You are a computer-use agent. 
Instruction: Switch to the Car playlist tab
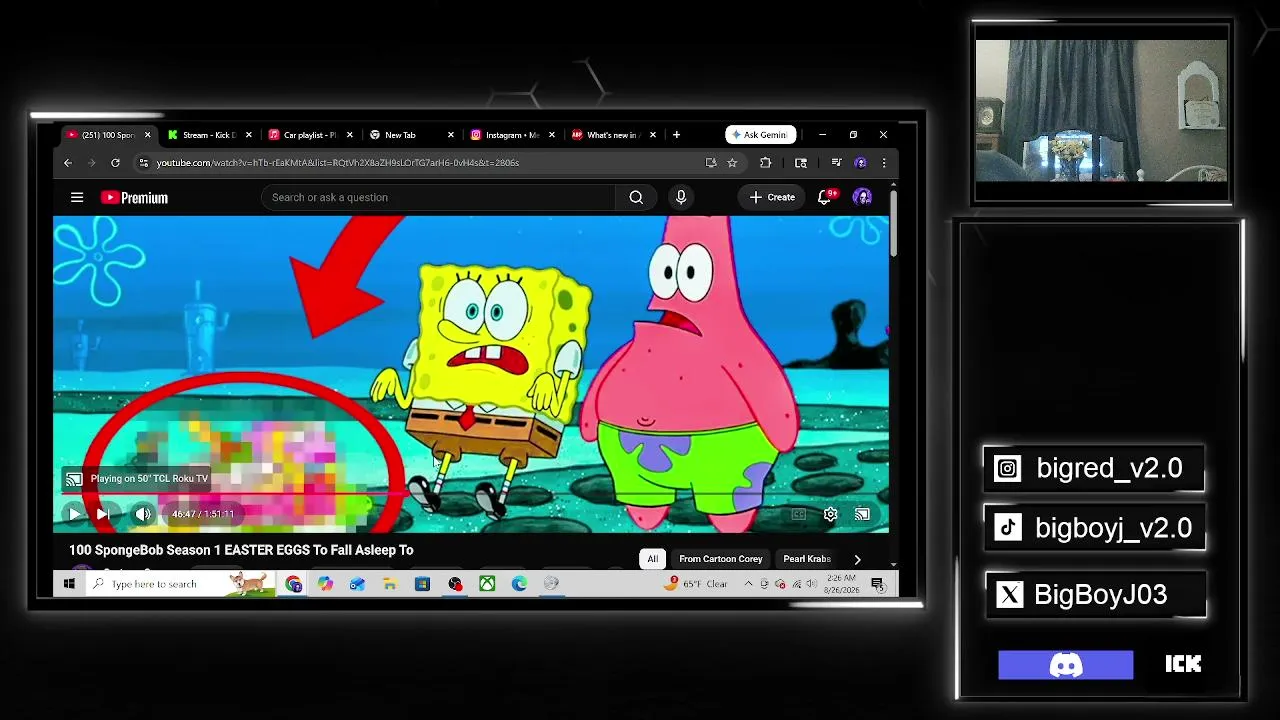point(309,135)
